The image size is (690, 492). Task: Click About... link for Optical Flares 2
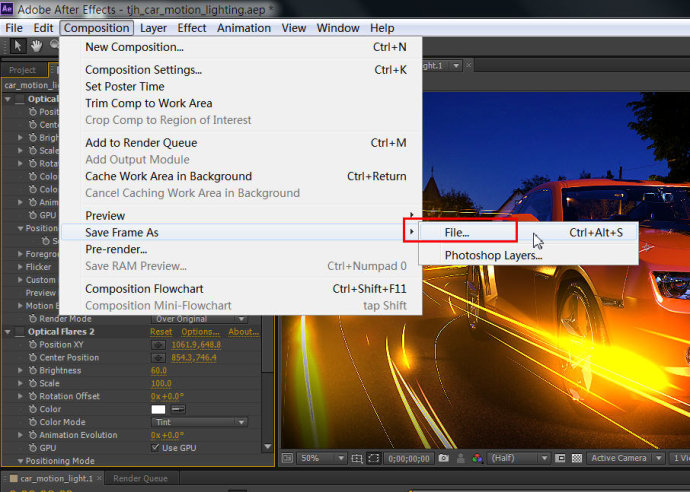tap(243, 332)
